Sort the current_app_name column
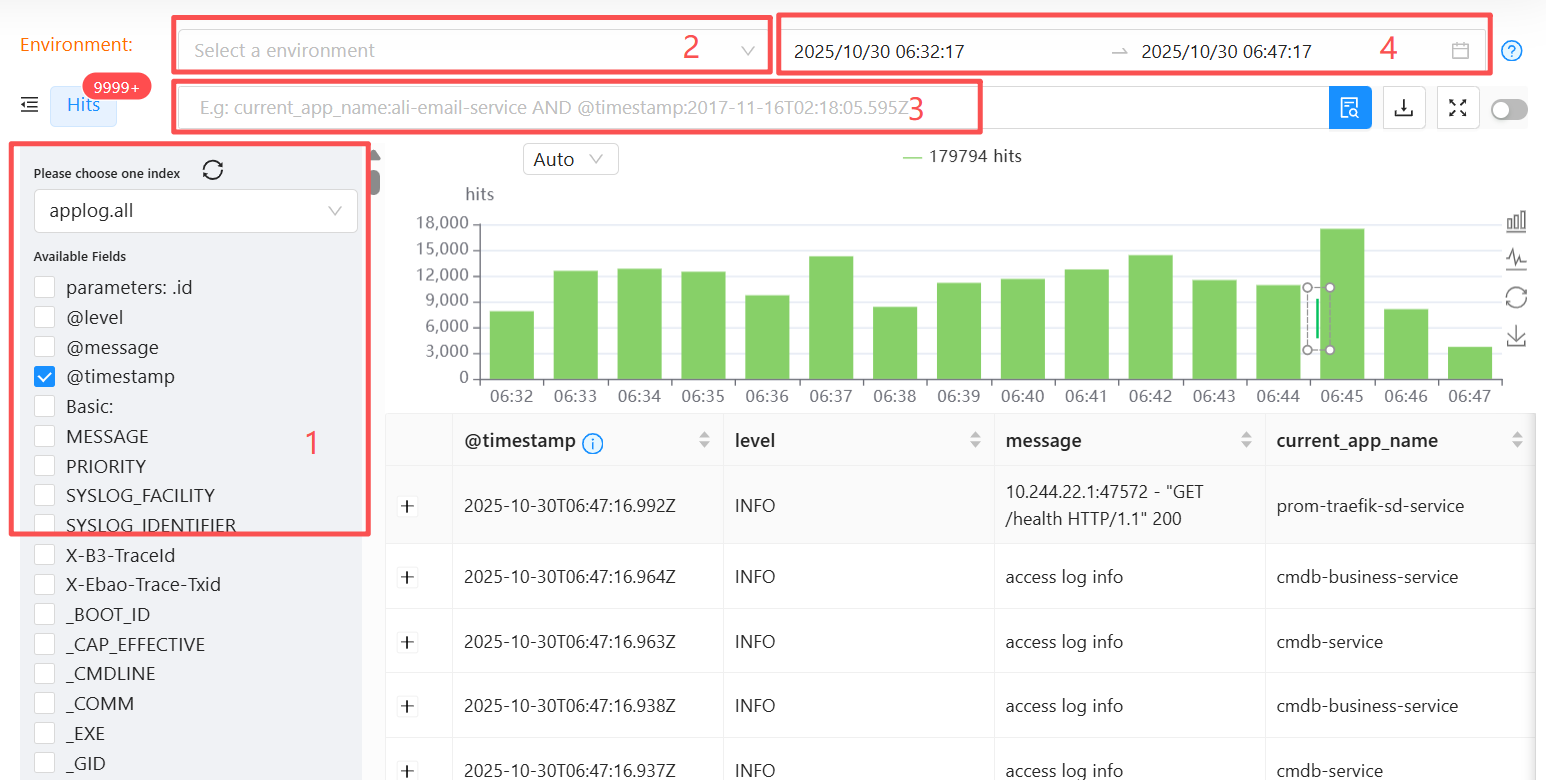Screen dimensions: 1546x780 tap(1517, 440)
